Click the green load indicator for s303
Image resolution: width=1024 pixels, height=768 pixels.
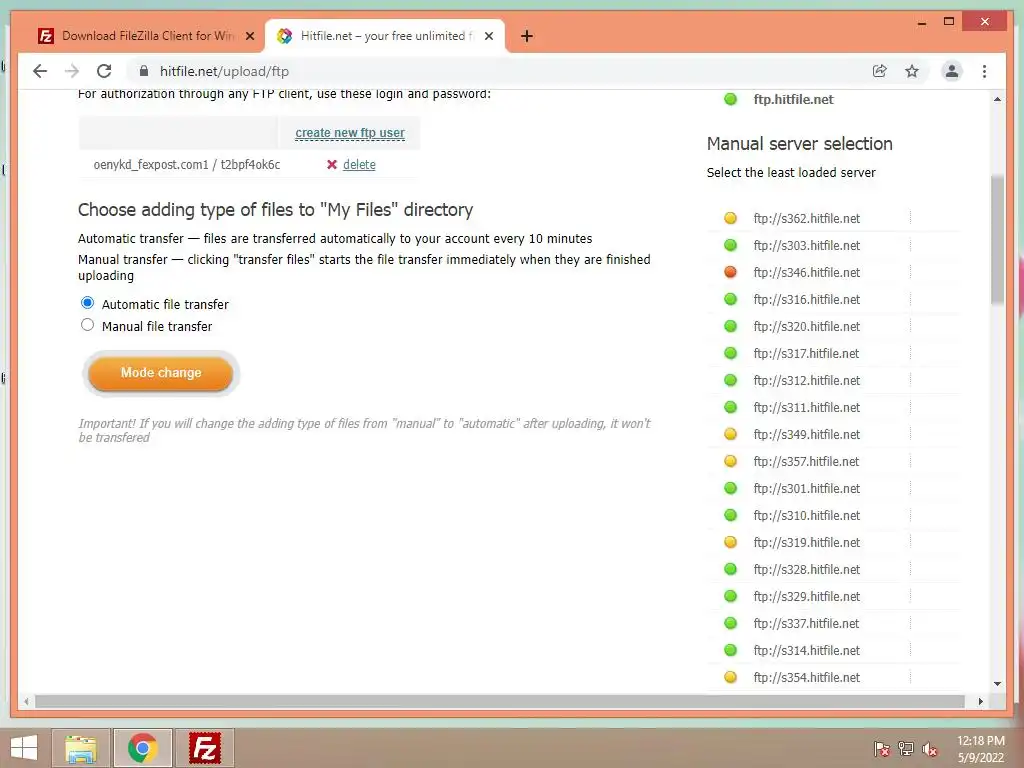[x=730, y=246]
